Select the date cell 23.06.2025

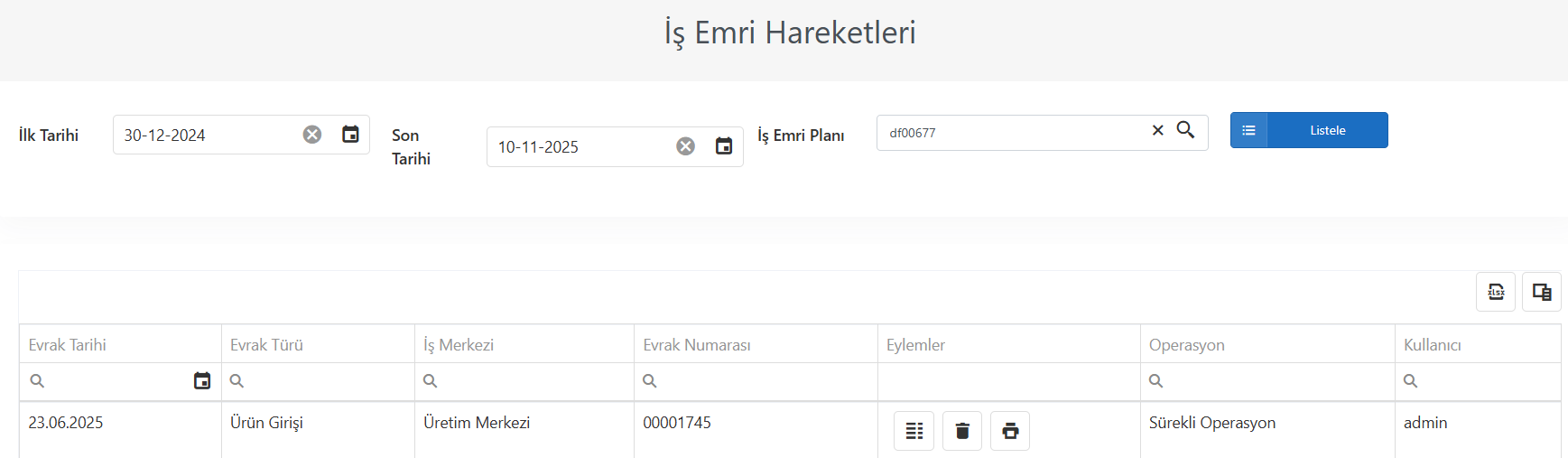[x=120, y=430]
